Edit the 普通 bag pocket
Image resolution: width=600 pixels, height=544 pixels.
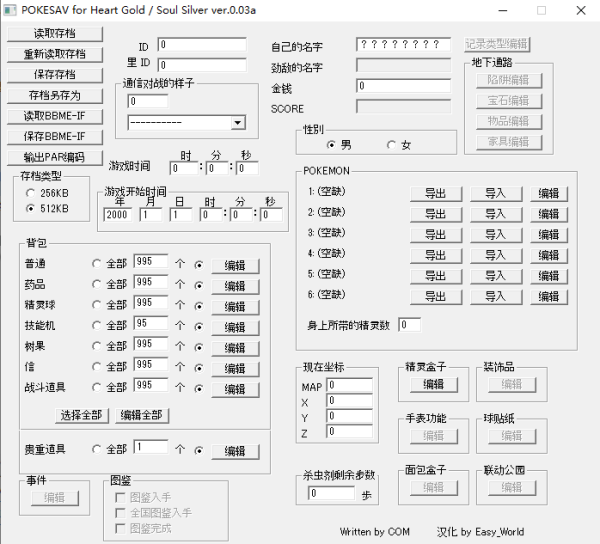click(235, 265)
